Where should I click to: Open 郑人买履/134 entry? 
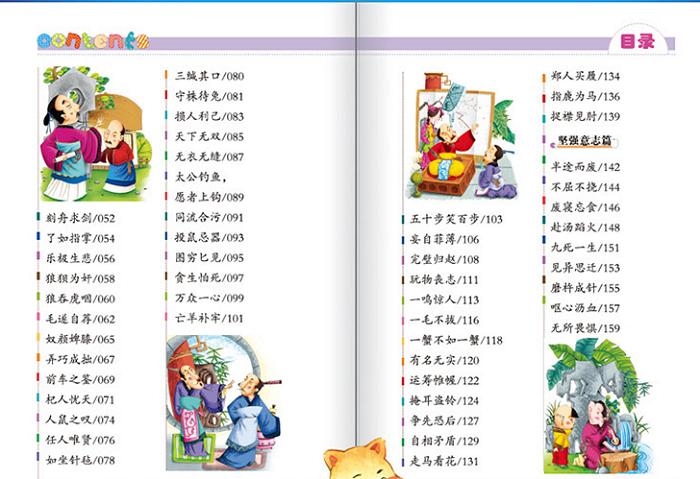click(586, 76)
